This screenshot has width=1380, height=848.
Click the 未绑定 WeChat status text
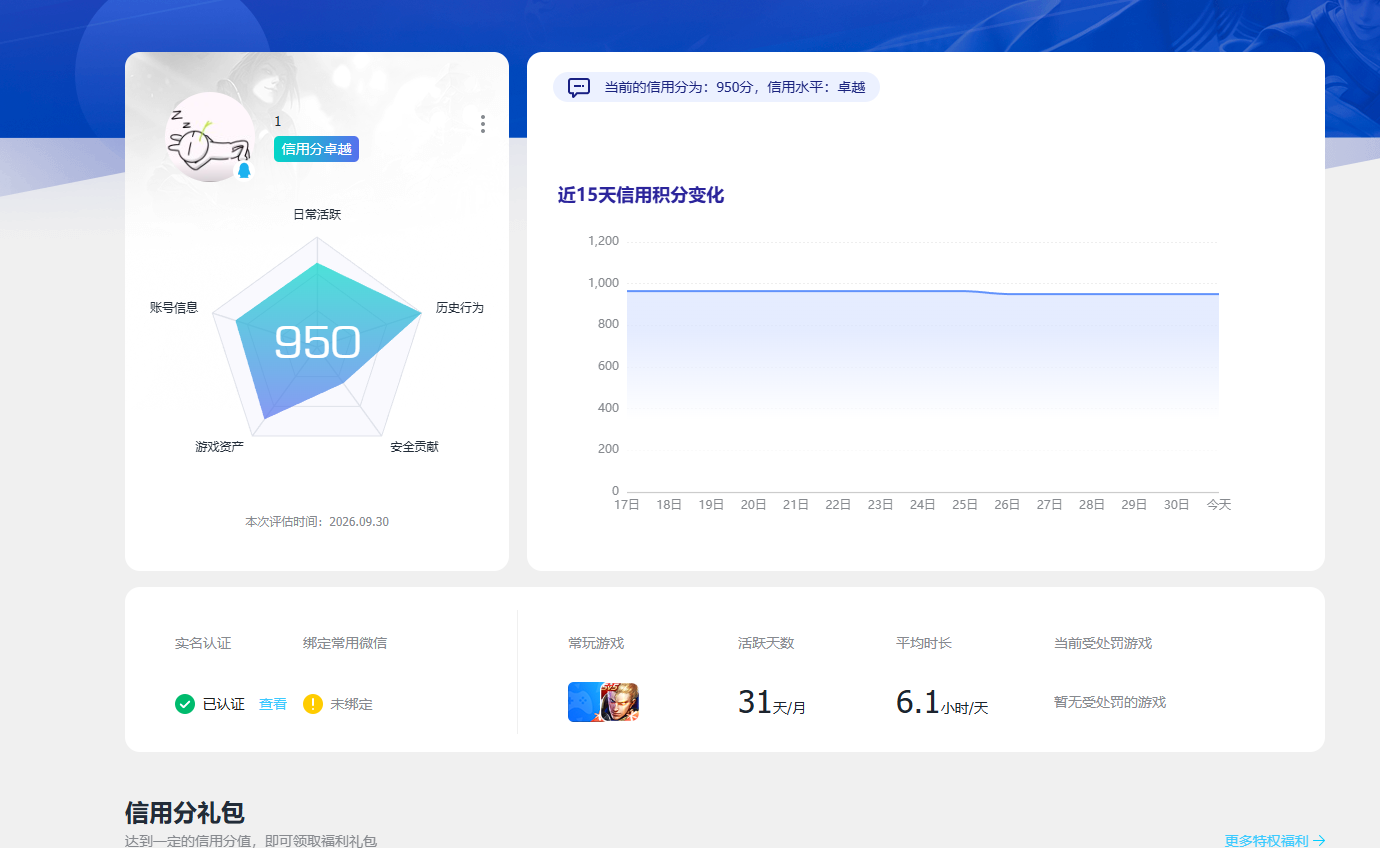pyautogui.click(x=352, y=704)
